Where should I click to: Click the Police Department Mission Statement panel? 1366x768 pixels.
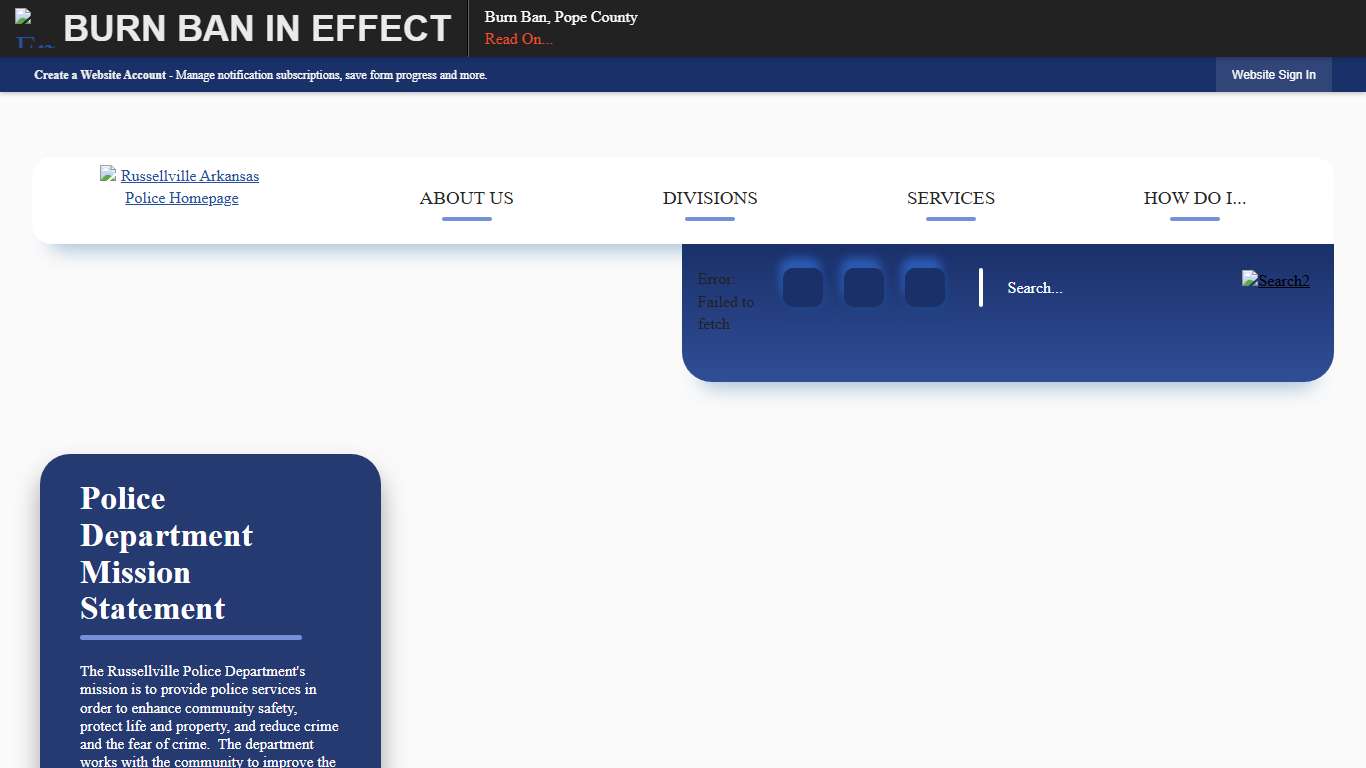(x=210, y=600)
